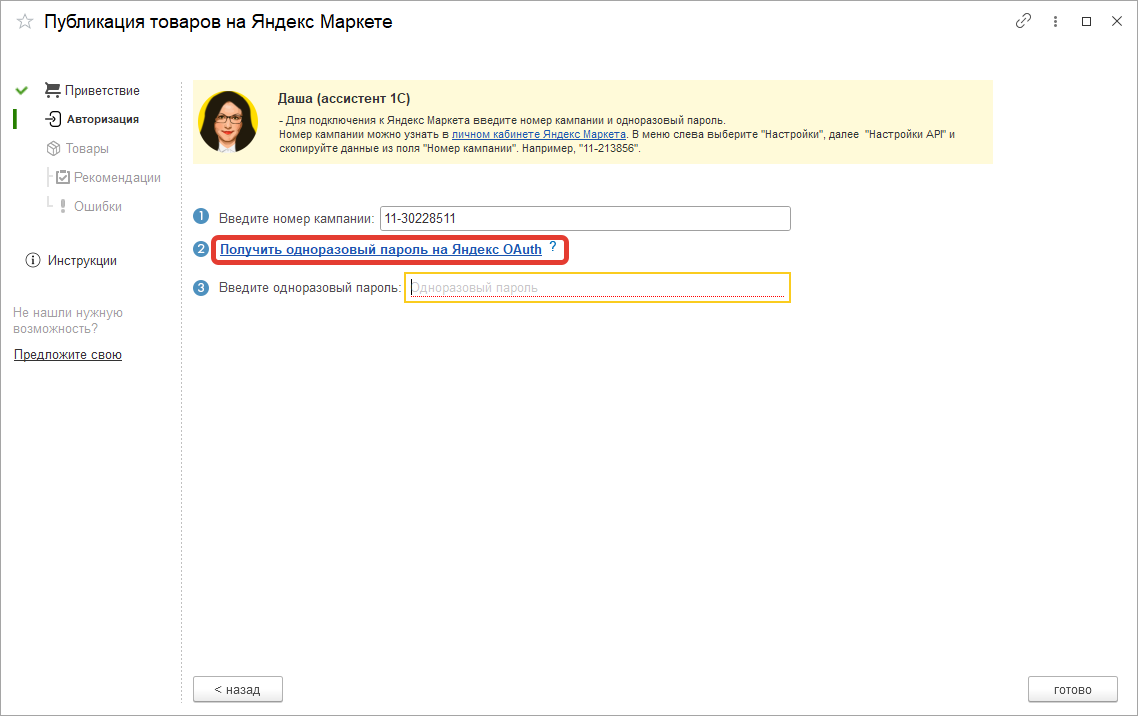Viewport: 1138px width, 716px height.
Task: Open Инструкции
Action: click(x=82, y=260)
